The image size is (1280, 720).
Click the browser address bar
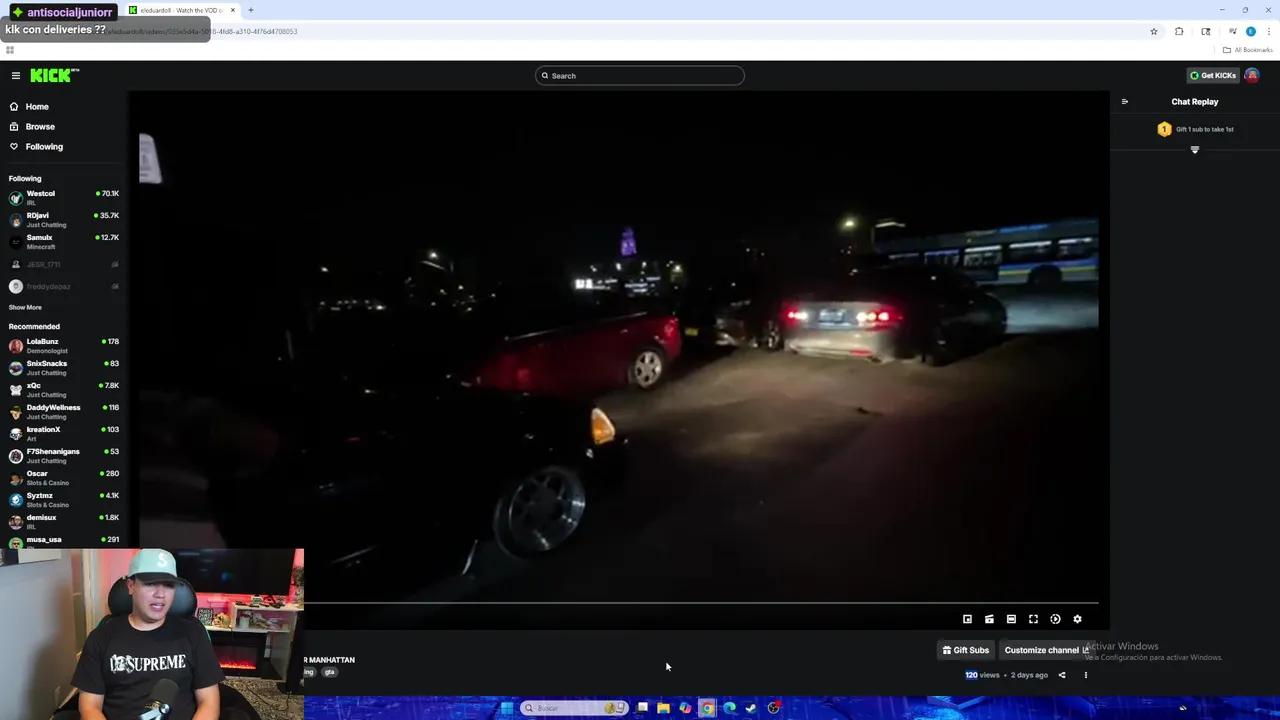tap(640, 31)
